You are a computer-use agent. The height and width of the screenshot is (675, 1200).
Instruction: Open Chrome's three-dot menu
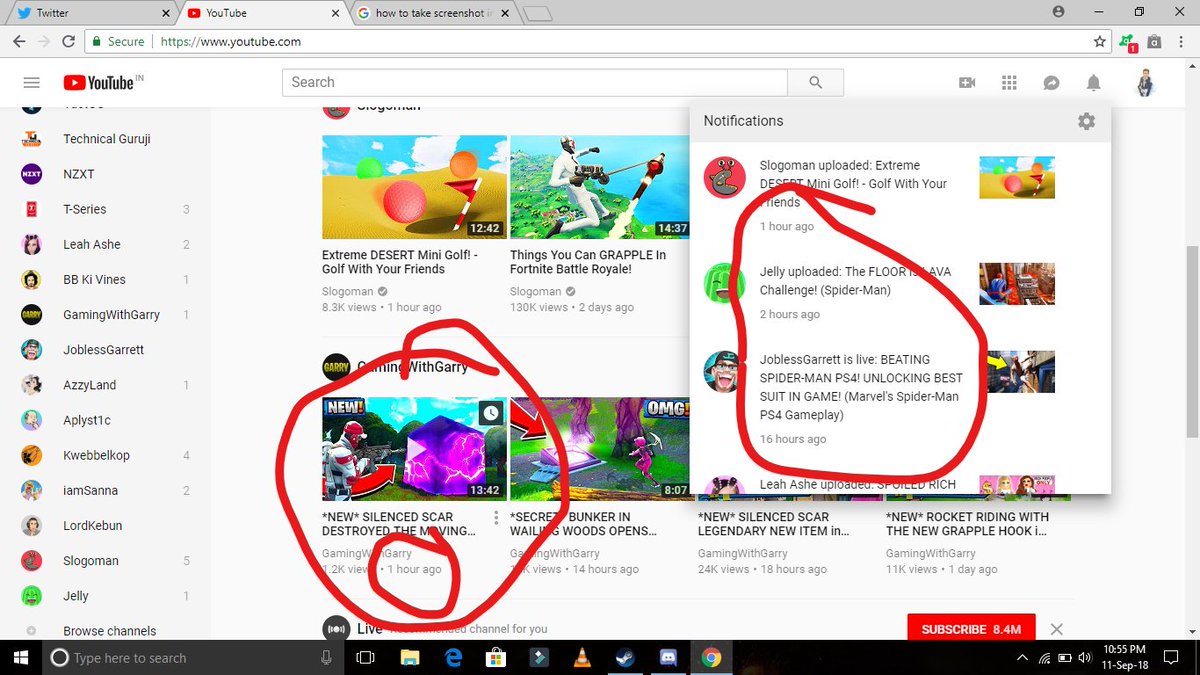click(x=1181, y=42)
